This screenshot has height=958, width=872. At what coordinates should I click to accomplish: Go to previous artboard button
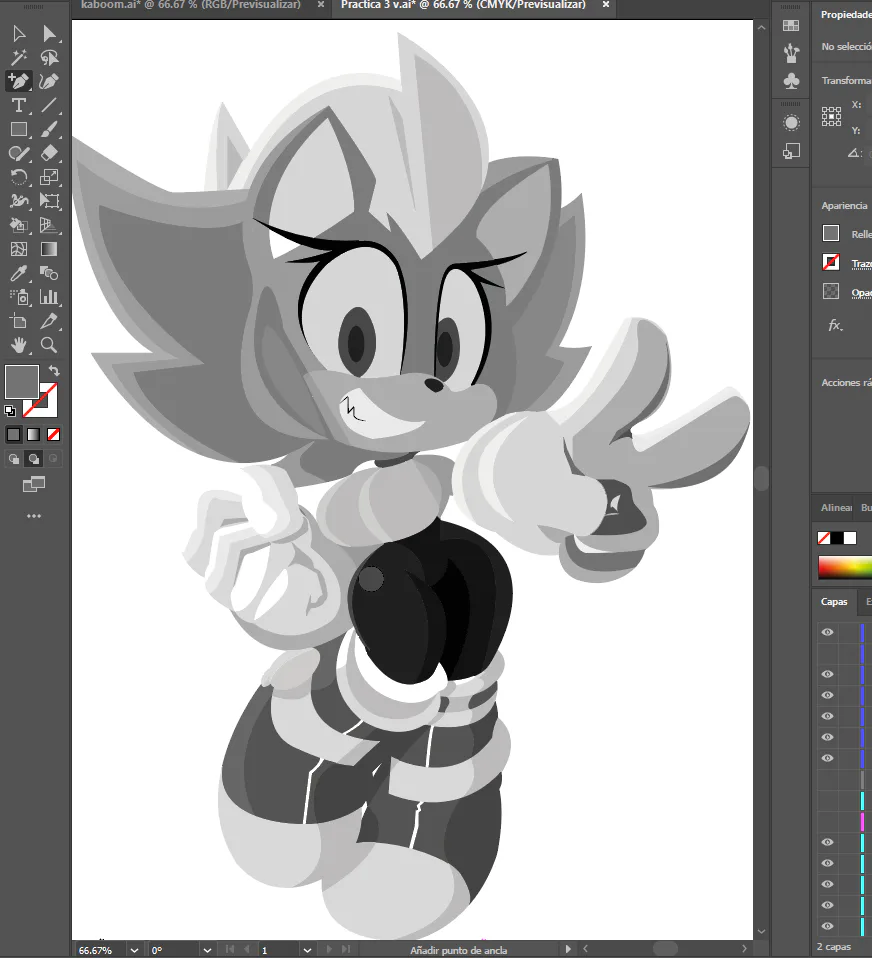[247, 949]
